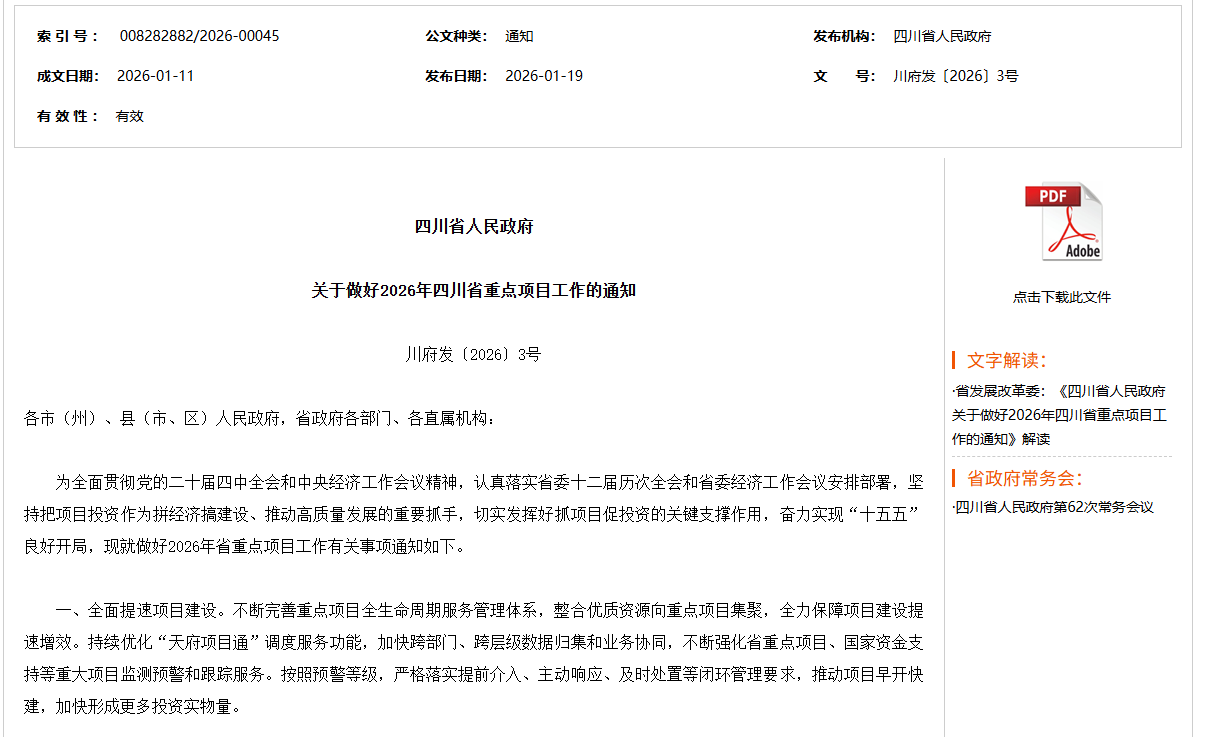Click the 发布日期 value 2026-01-19
The height and width of the screenshot is (737, 1207).
click(543, 76)
